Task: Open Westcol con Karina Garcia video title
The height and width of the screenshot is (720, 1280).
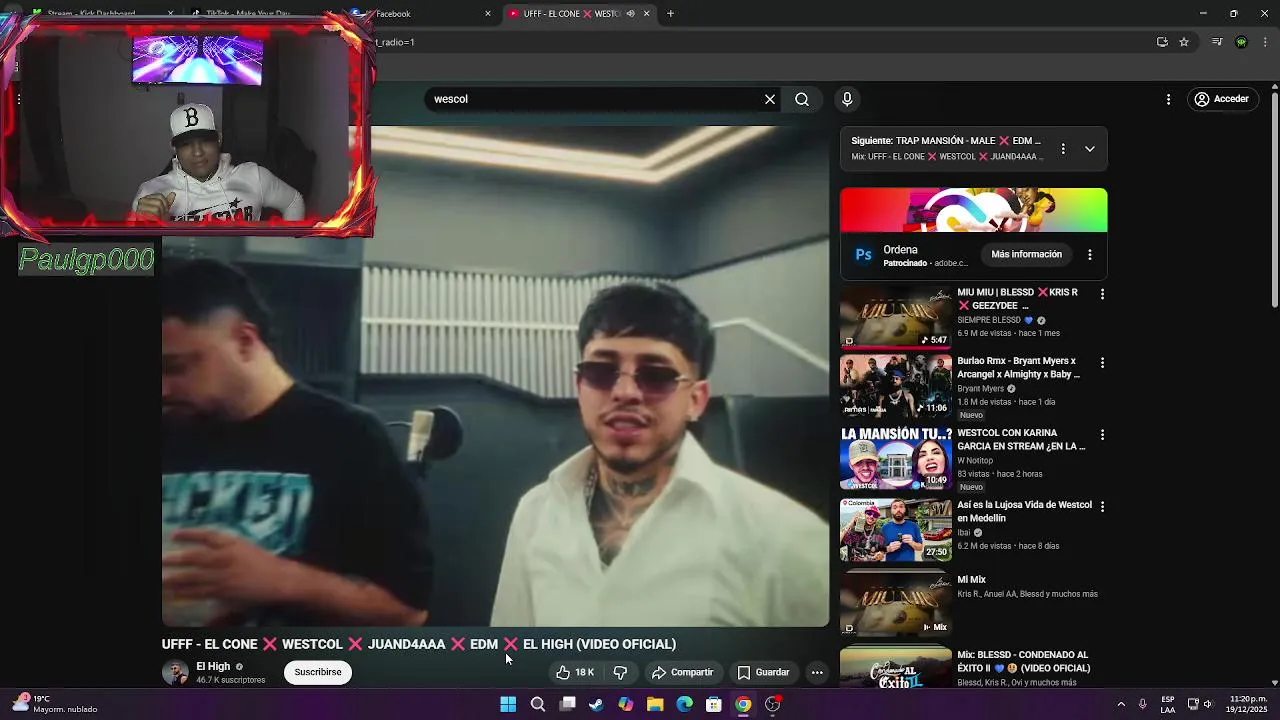Action: point(1020,440)
